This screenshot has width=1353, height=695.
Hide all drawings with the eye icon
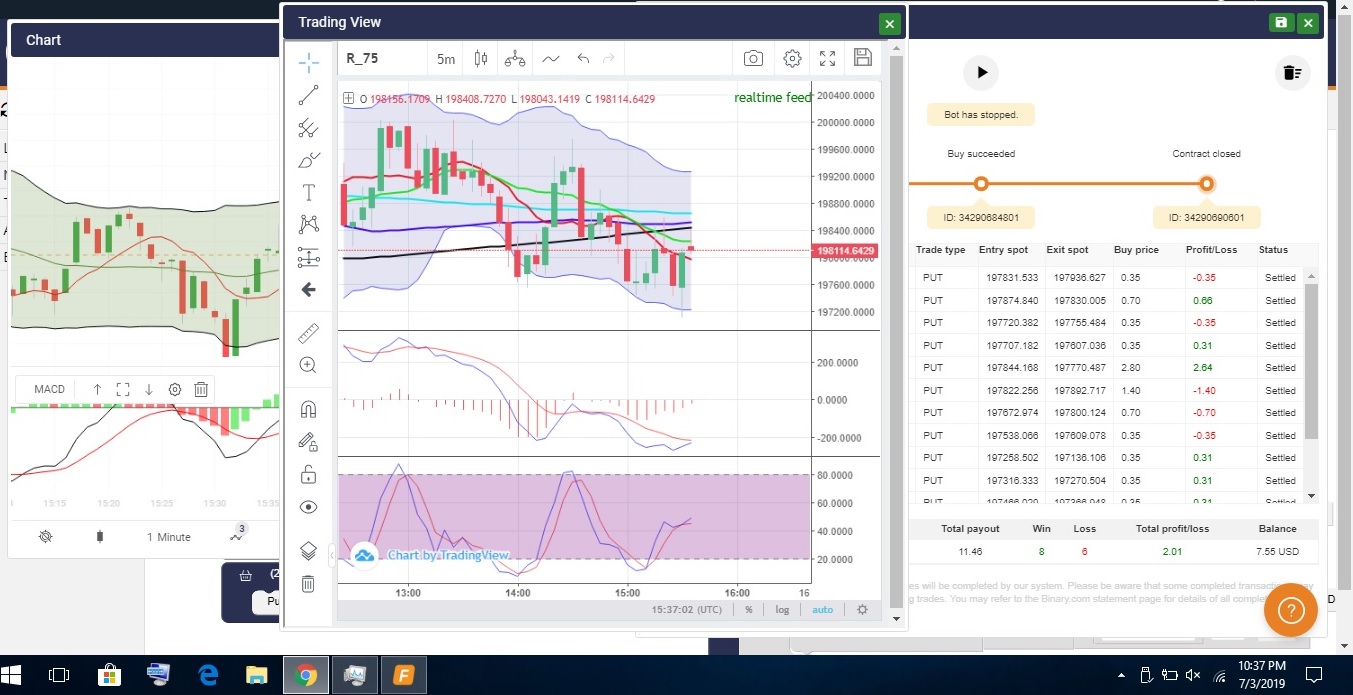click(x=308, y=507)
